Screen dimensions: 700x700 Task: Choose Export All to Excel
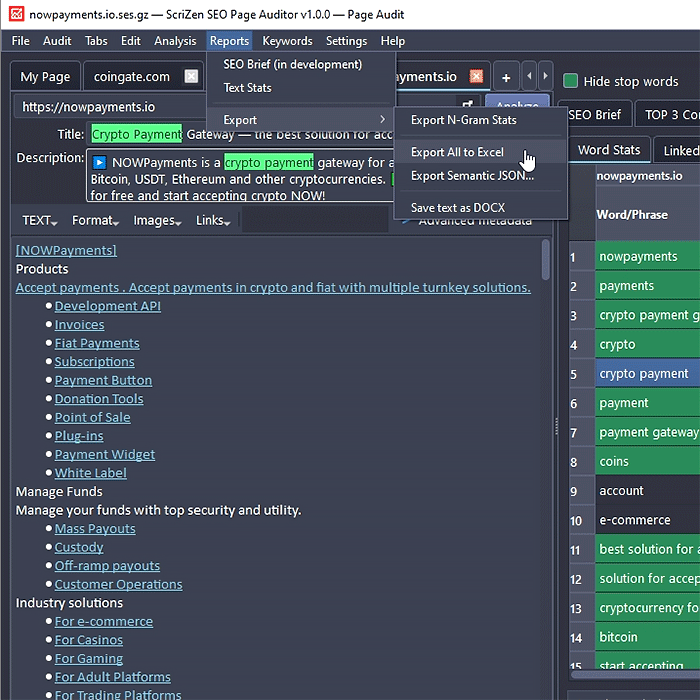tap(480, 152)
